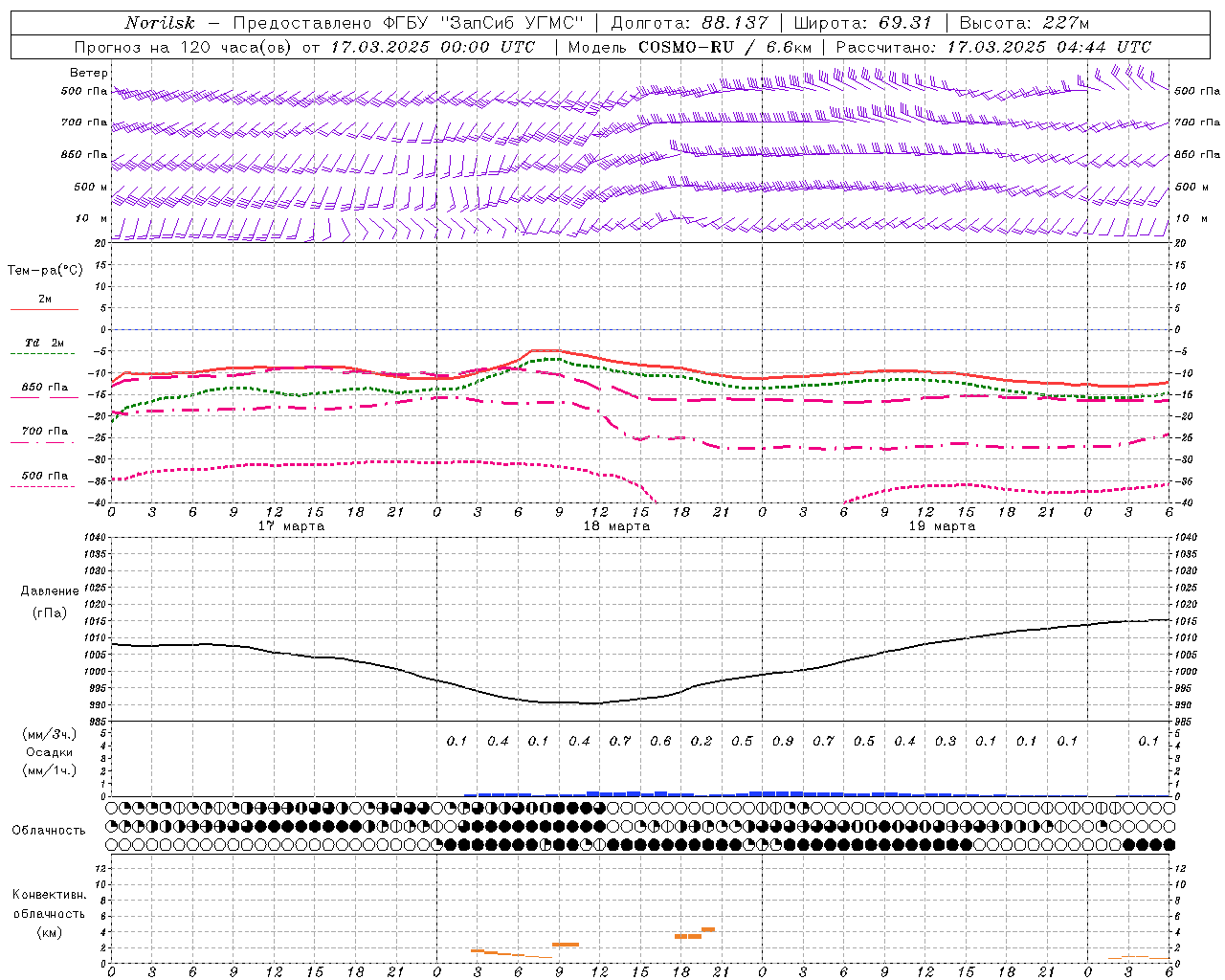1225x980 pixels.
Task: Click the 850 гПа temperature legend entry
Action: [x=44, y=388]
